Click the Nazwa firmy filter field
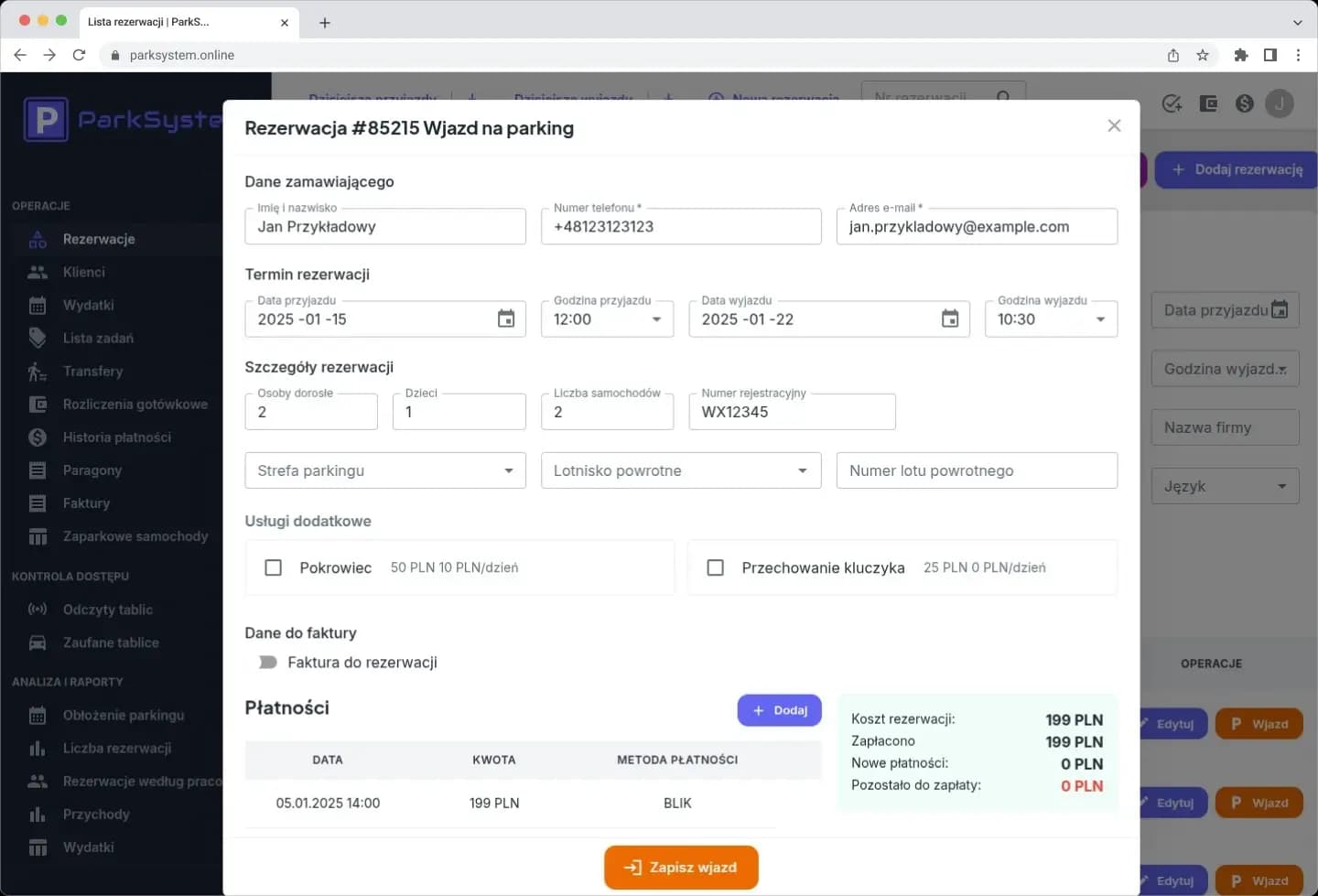 (x=1226, y=427)
